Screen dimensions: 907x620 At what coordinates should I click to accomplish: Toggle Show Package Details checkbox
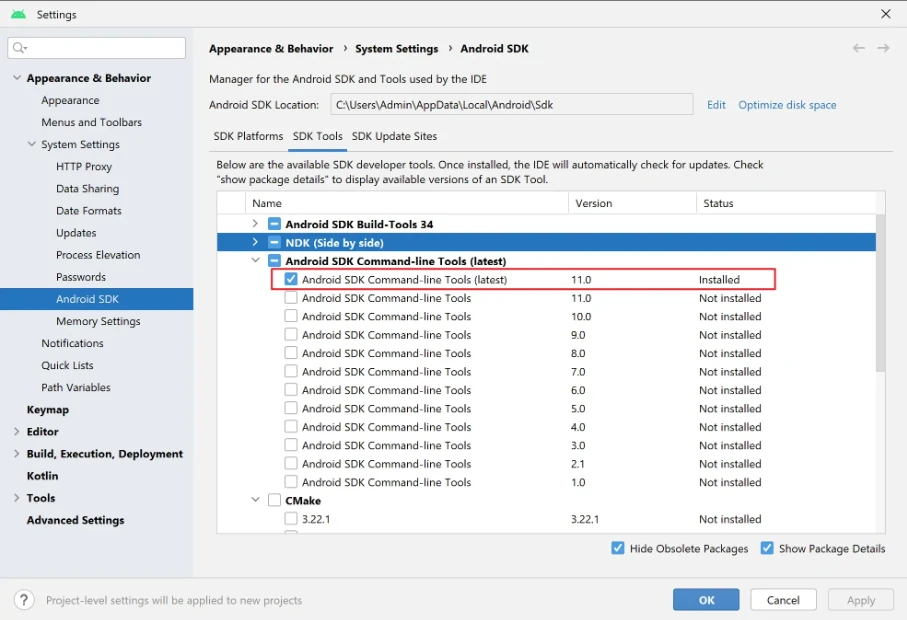[x=767, y=548]
